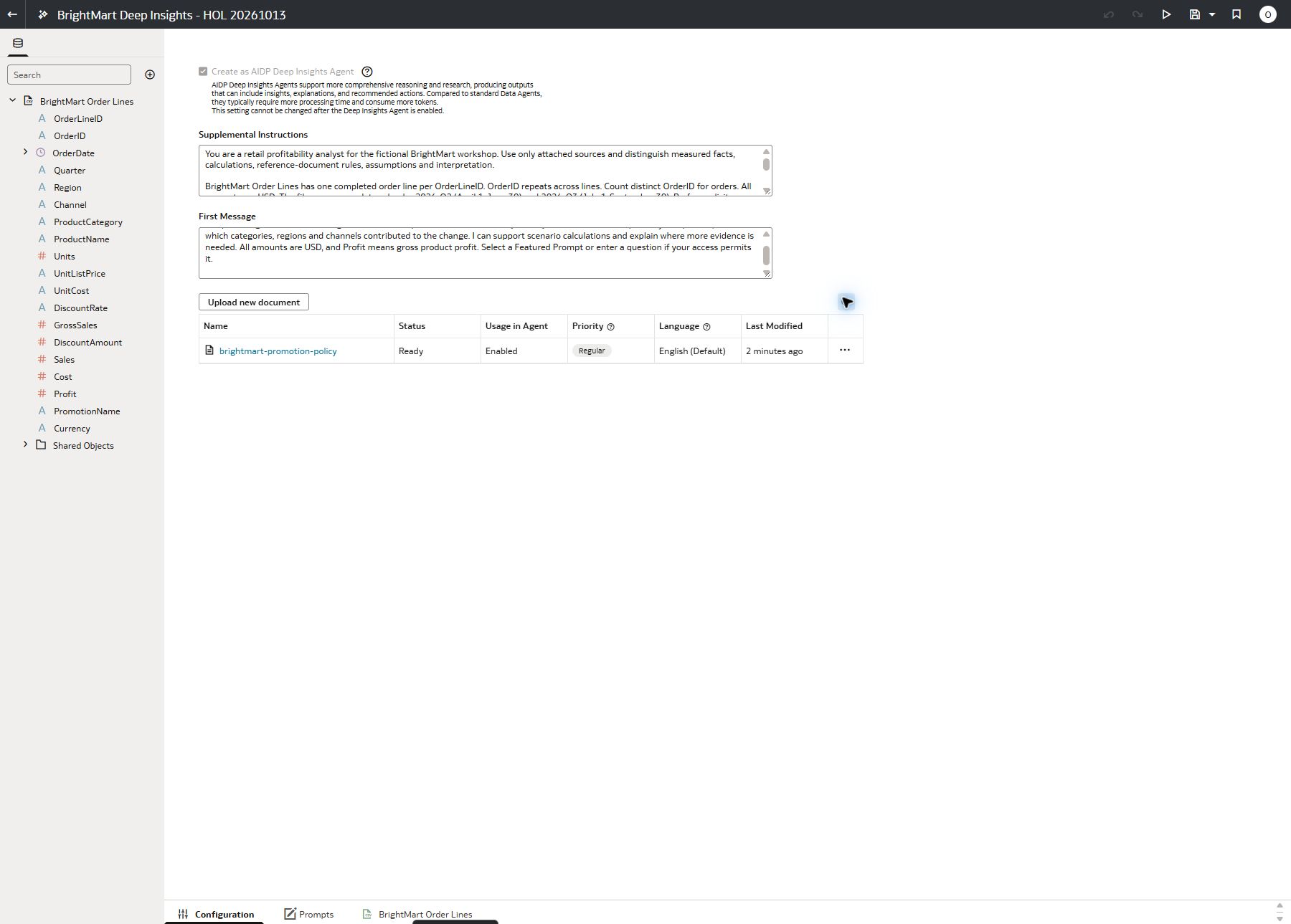Screen dimensions: 1291x924
Task: Expand the OrderDate column node
Action: (25, 152)
